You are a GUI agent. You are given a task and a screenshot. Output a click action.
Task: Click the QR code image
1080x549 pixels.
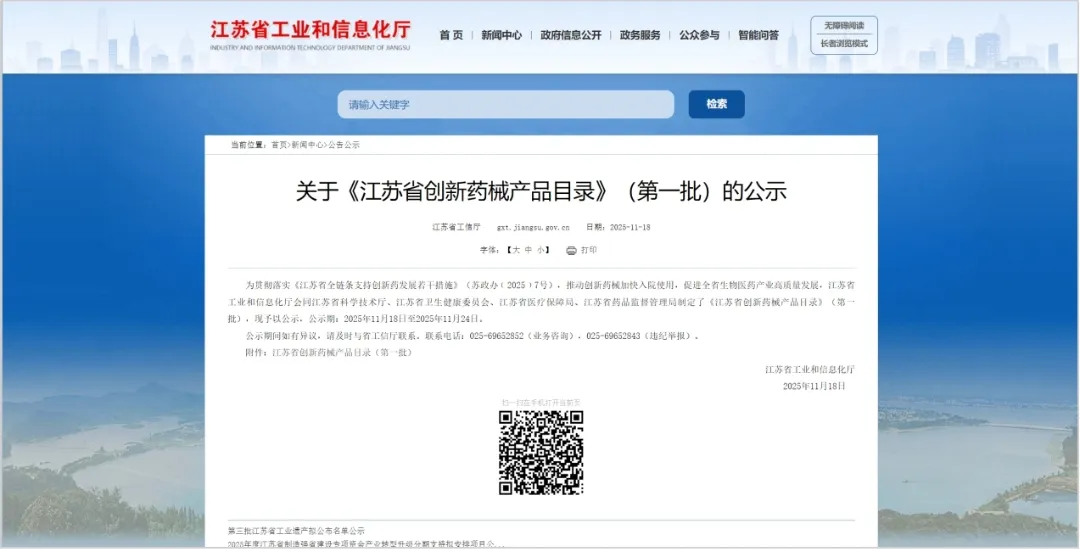(541, 453)
